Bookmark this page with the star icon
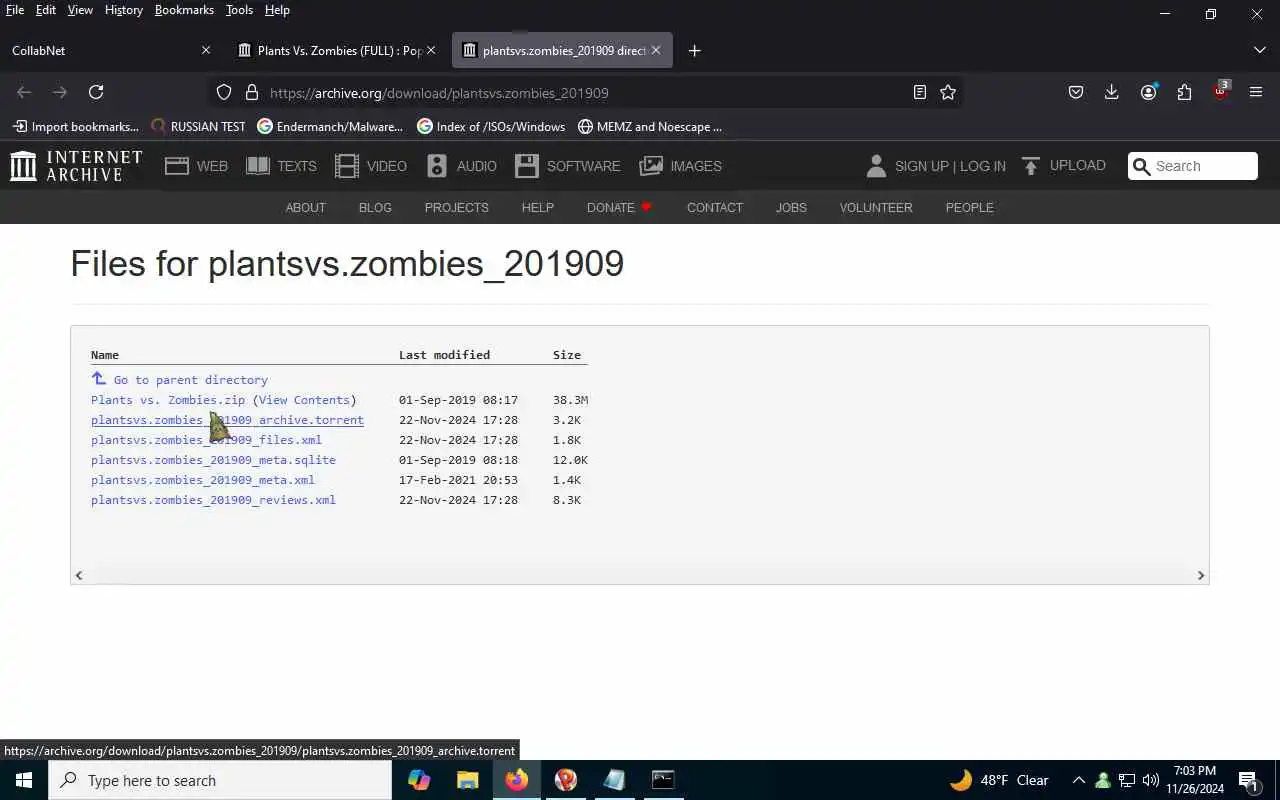Viewport: 1280px width, 800px height. pos(948,92)
